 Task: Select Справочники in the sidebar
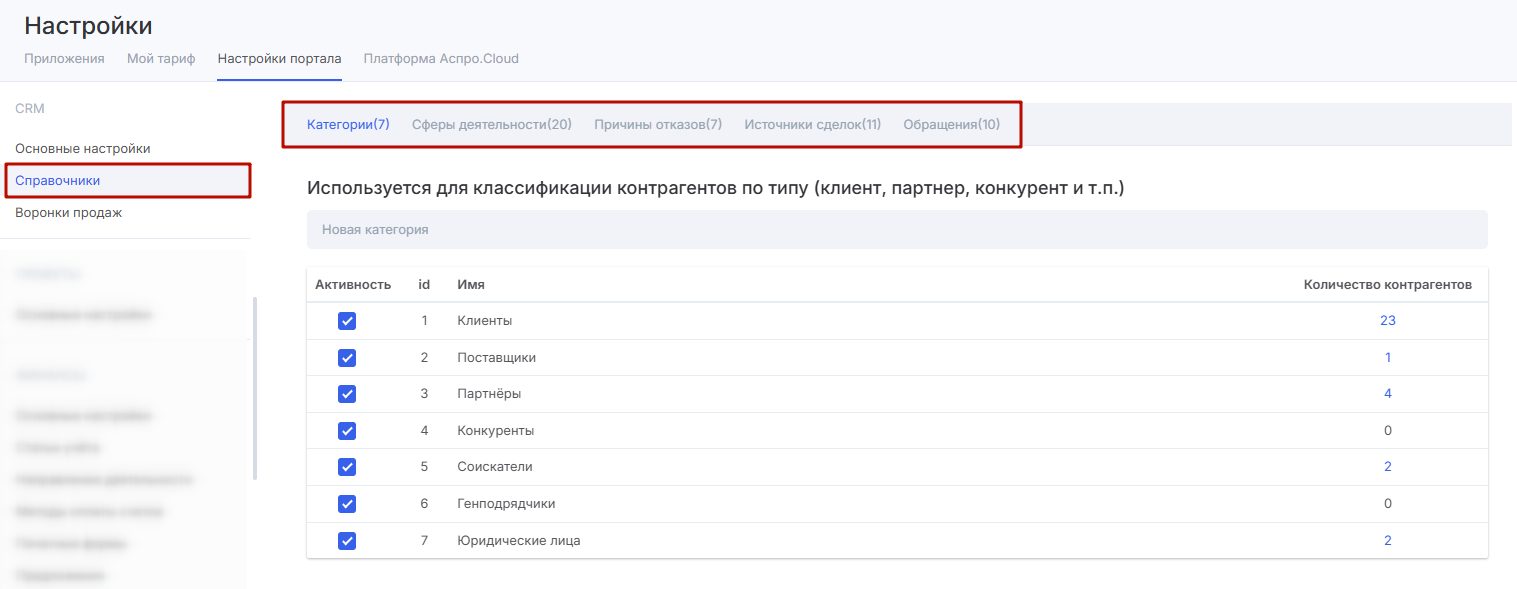[x=58, y=181]
